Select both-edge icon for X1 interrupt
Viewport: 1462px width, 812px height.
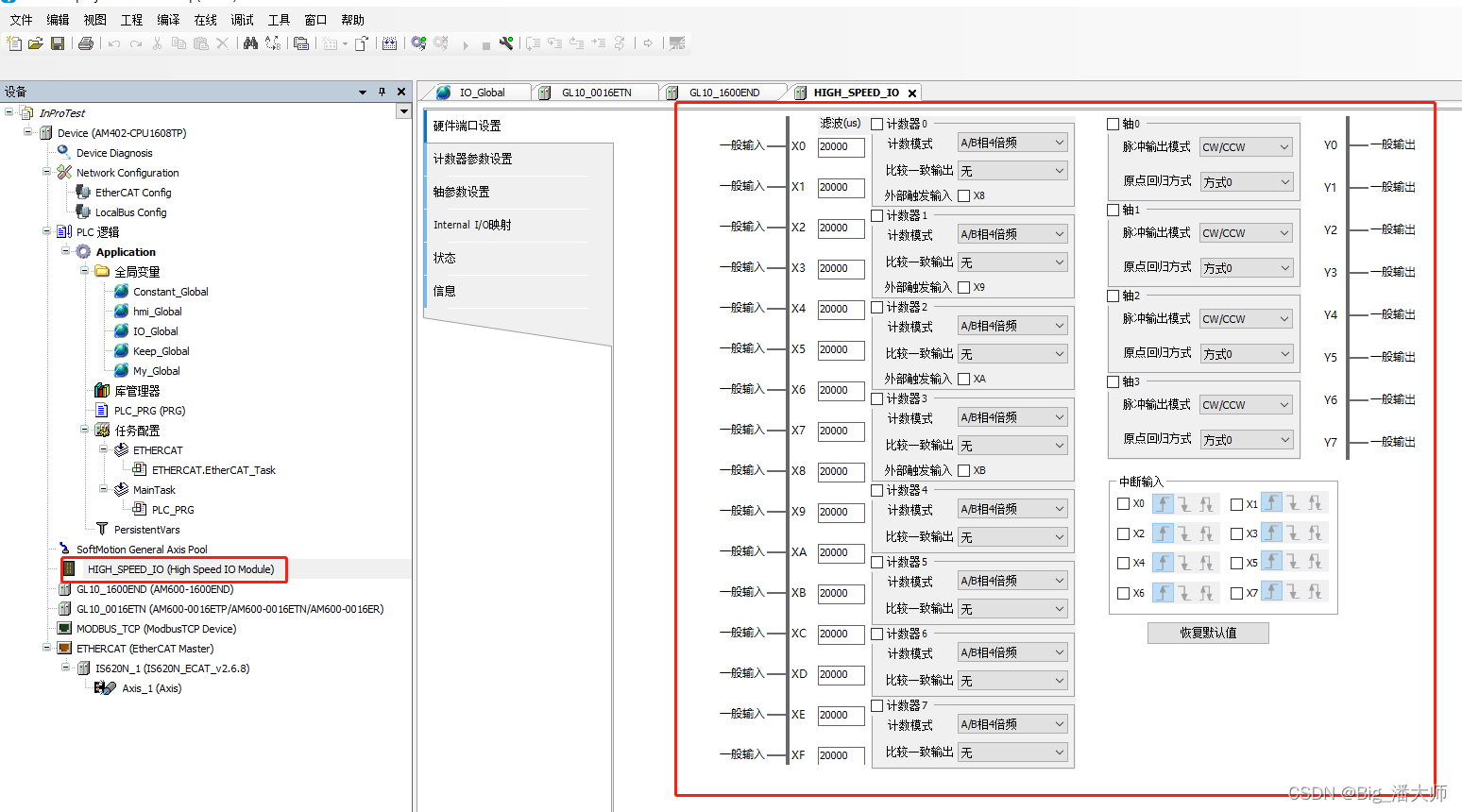point(1315,503)
